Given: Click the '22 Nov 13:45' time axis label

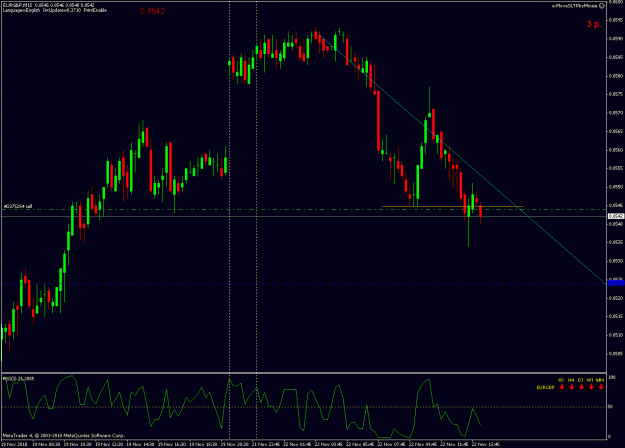Looking at the screenshot, I should click(486, 444).
